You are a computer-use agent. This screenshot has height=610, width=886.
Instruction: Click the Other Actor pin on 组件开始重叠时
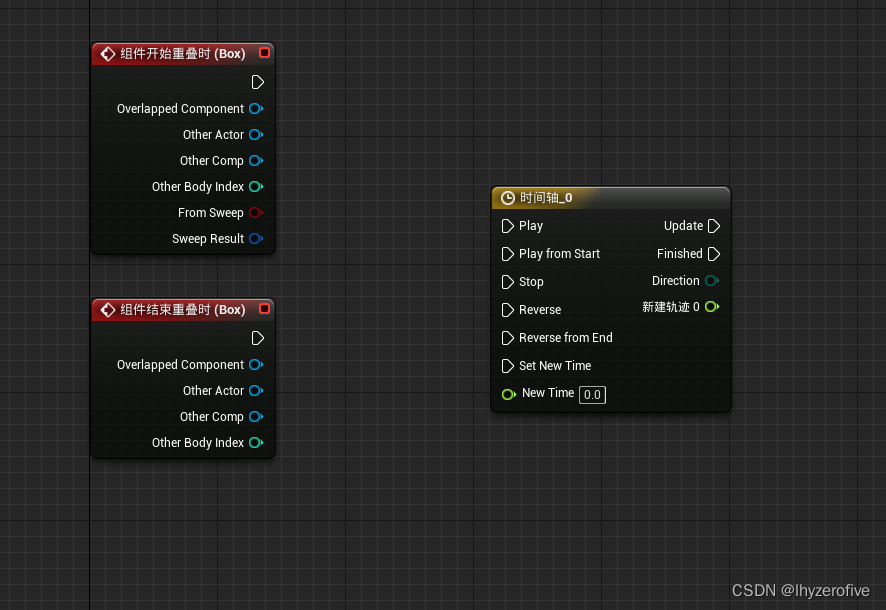click(x=256, y=134)
